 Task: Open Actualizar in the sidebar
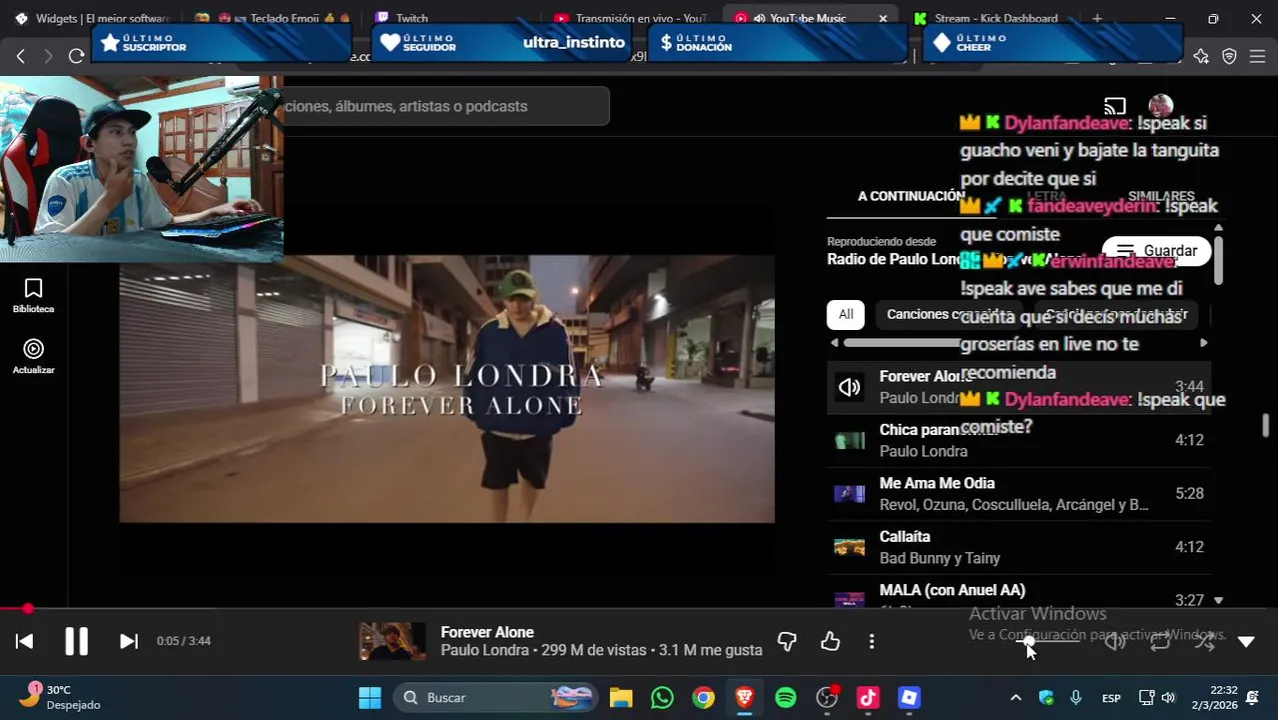33,357
